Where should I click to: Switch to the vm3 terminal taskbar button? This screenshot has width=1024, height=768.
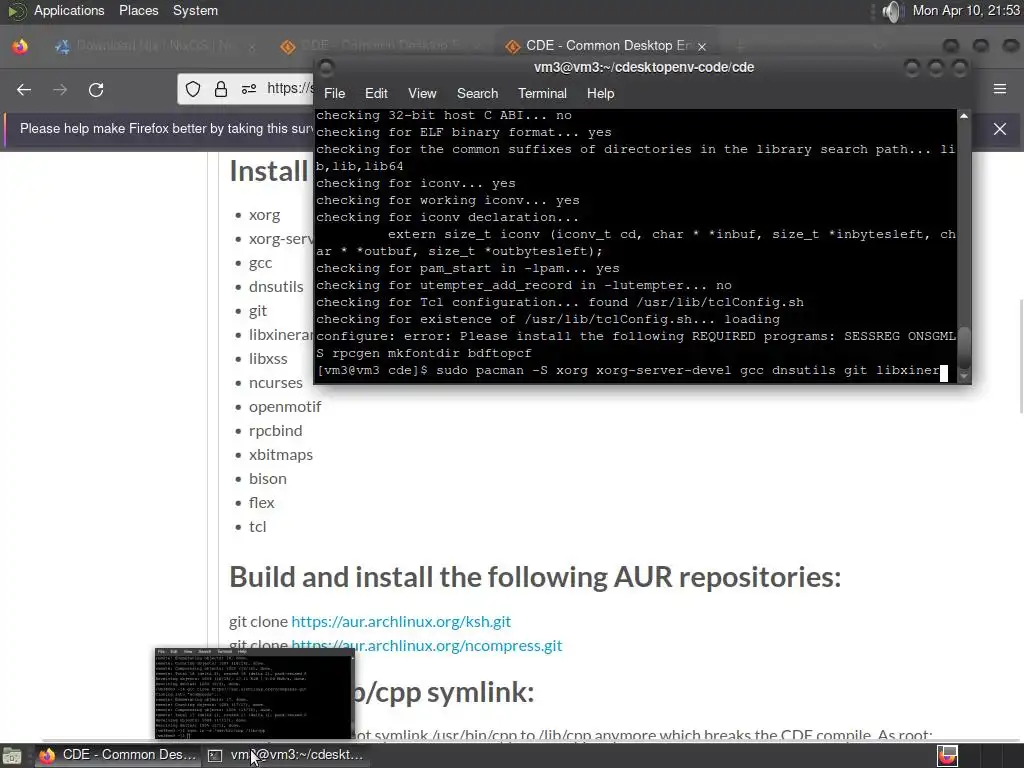coord(285,755)
